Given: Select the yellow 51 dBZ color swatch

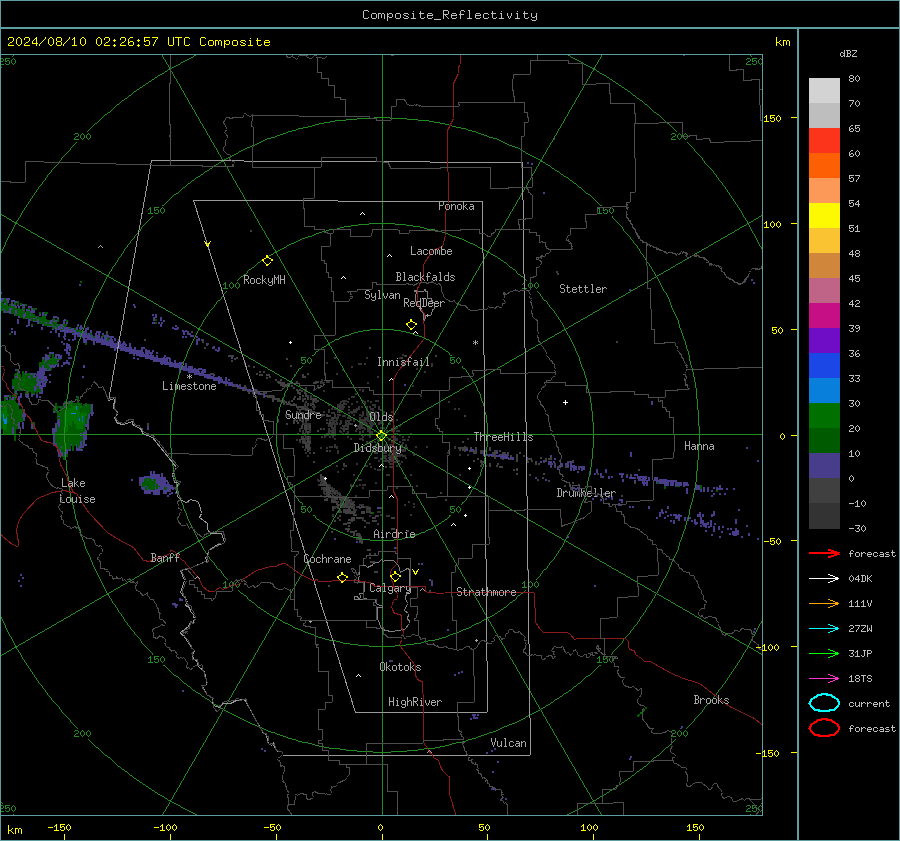Looking at the screenshot, I should (824, 216).
